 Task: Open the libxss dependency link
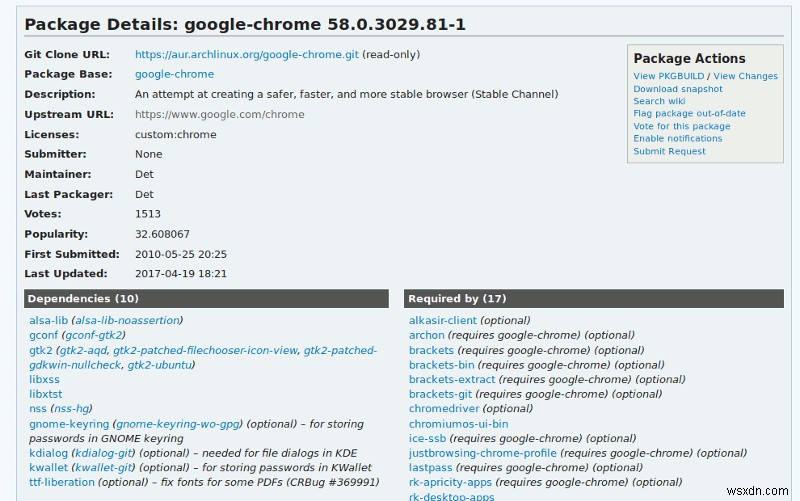44,380
